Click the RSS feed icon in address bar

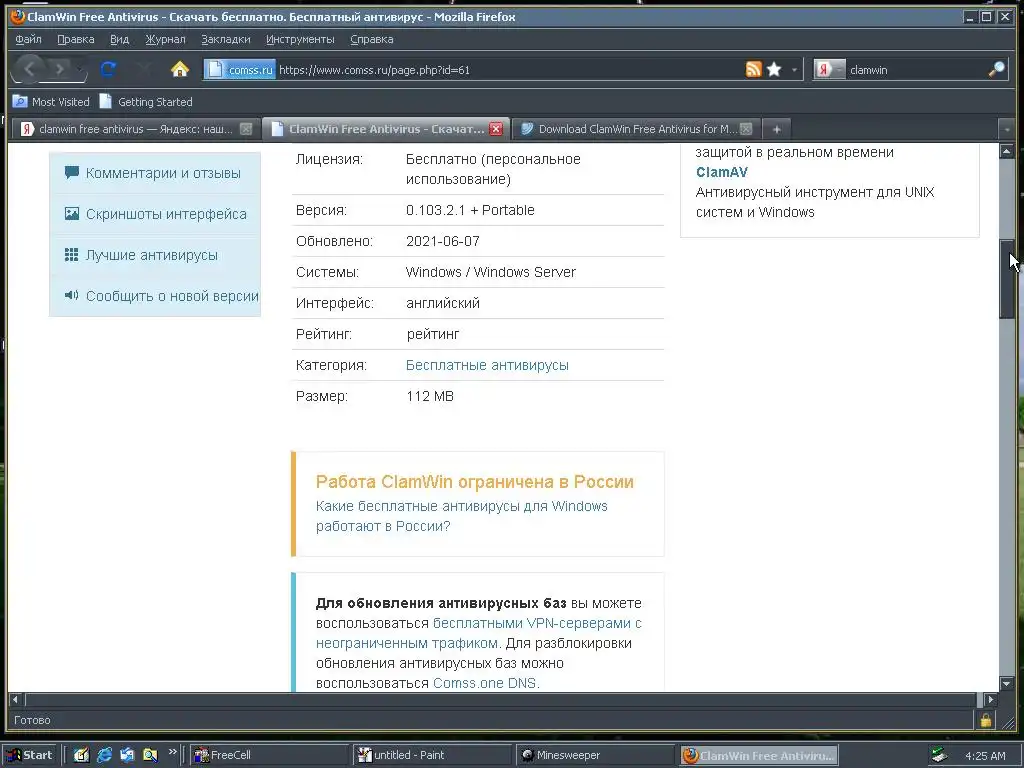[753, 69]
